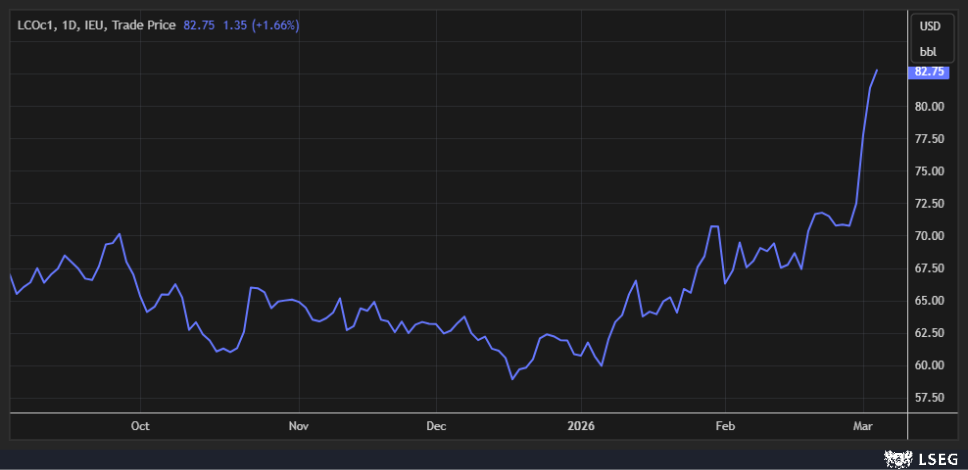
Task: Change the 1D interval in the legend
Action: (72, 24)
